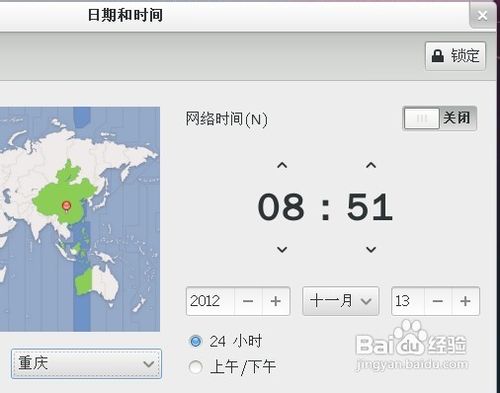Select the 上午/下午 radio button
Viewport: 500px width, 393px height.
click(195, 367)
